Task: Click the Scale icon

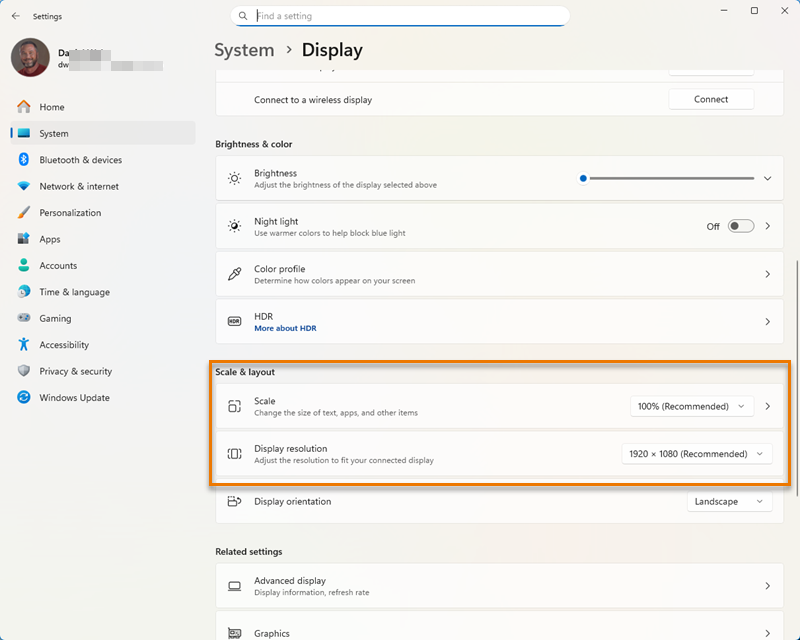Action: pos(235,406)
